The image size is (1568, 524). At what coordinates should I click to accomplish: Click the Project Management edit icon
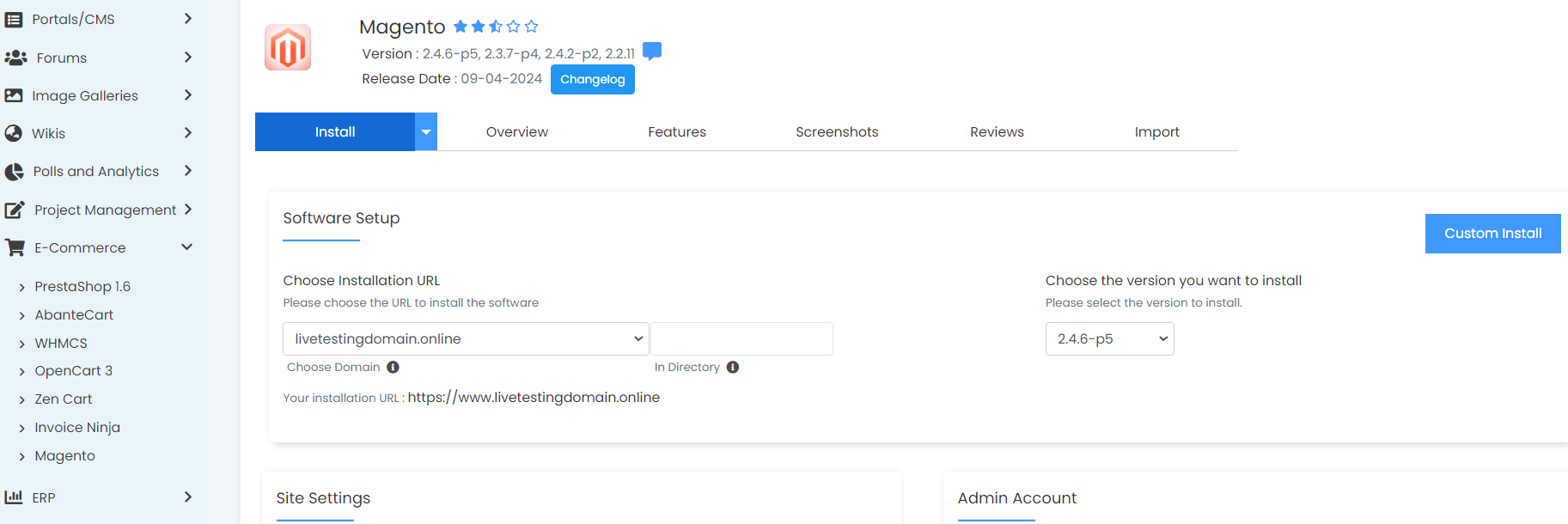click(15, 210)
